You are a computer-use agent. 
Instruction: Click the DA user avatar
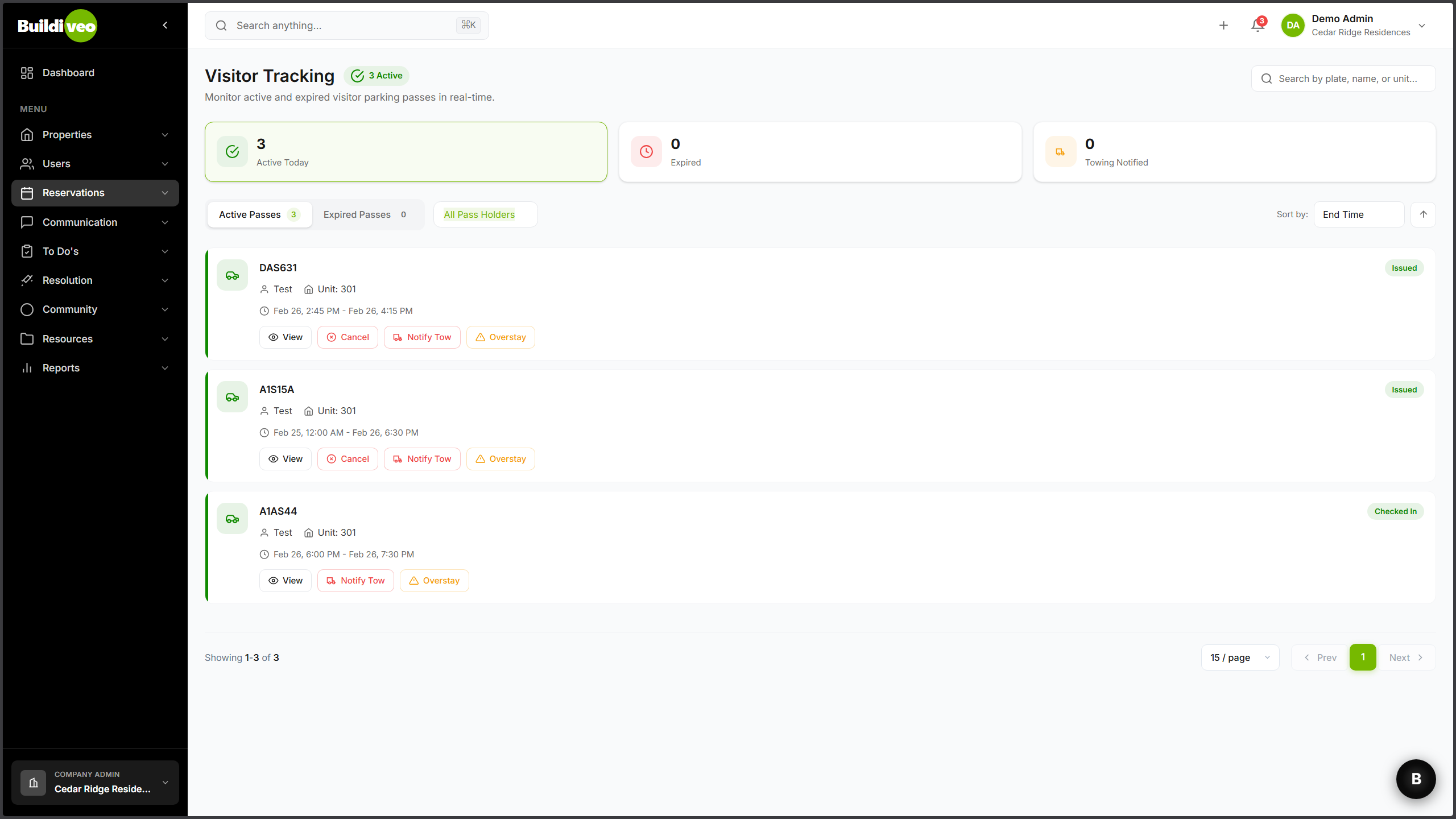click(1292, 26)
